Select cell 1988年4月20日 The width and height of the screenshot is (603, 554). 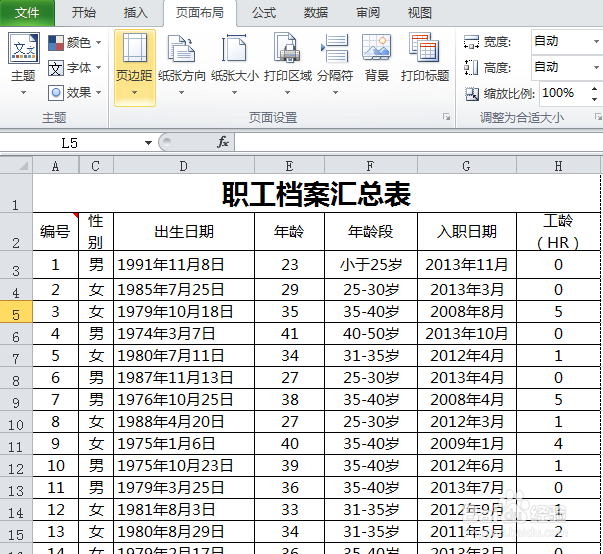coord(184,422)
